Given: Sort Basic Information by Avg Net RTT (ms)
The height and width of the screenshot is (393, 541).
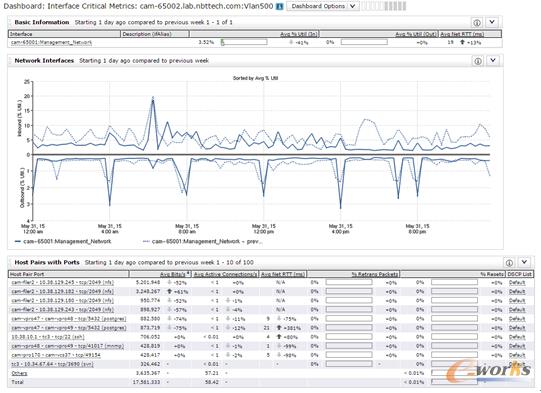Looking at the screenshot, I should [x=462, y=34].
